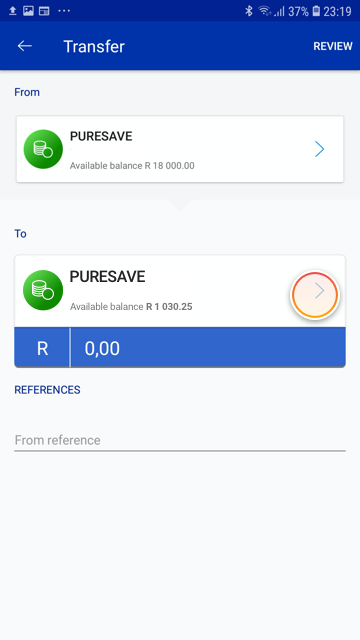Viewport: 360px width, 640px height.
Task: Tap the To PURESAVE card with R 1 030.25
Action: coord(180,291)
